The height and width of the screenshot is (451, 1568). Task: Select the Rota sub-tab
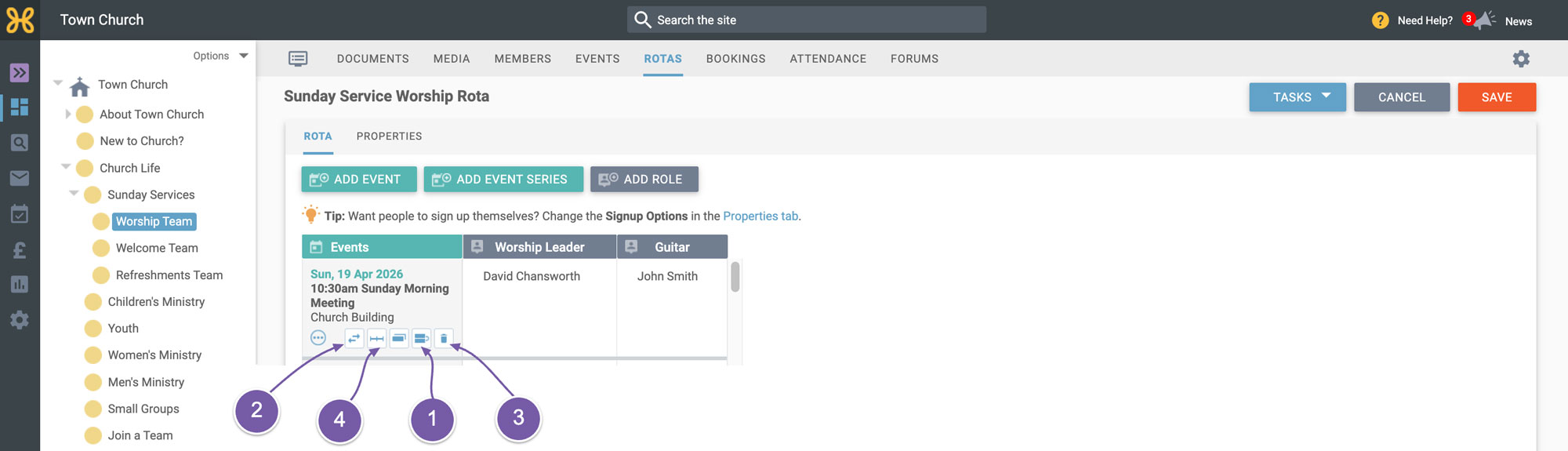click(x=318, y=136)
